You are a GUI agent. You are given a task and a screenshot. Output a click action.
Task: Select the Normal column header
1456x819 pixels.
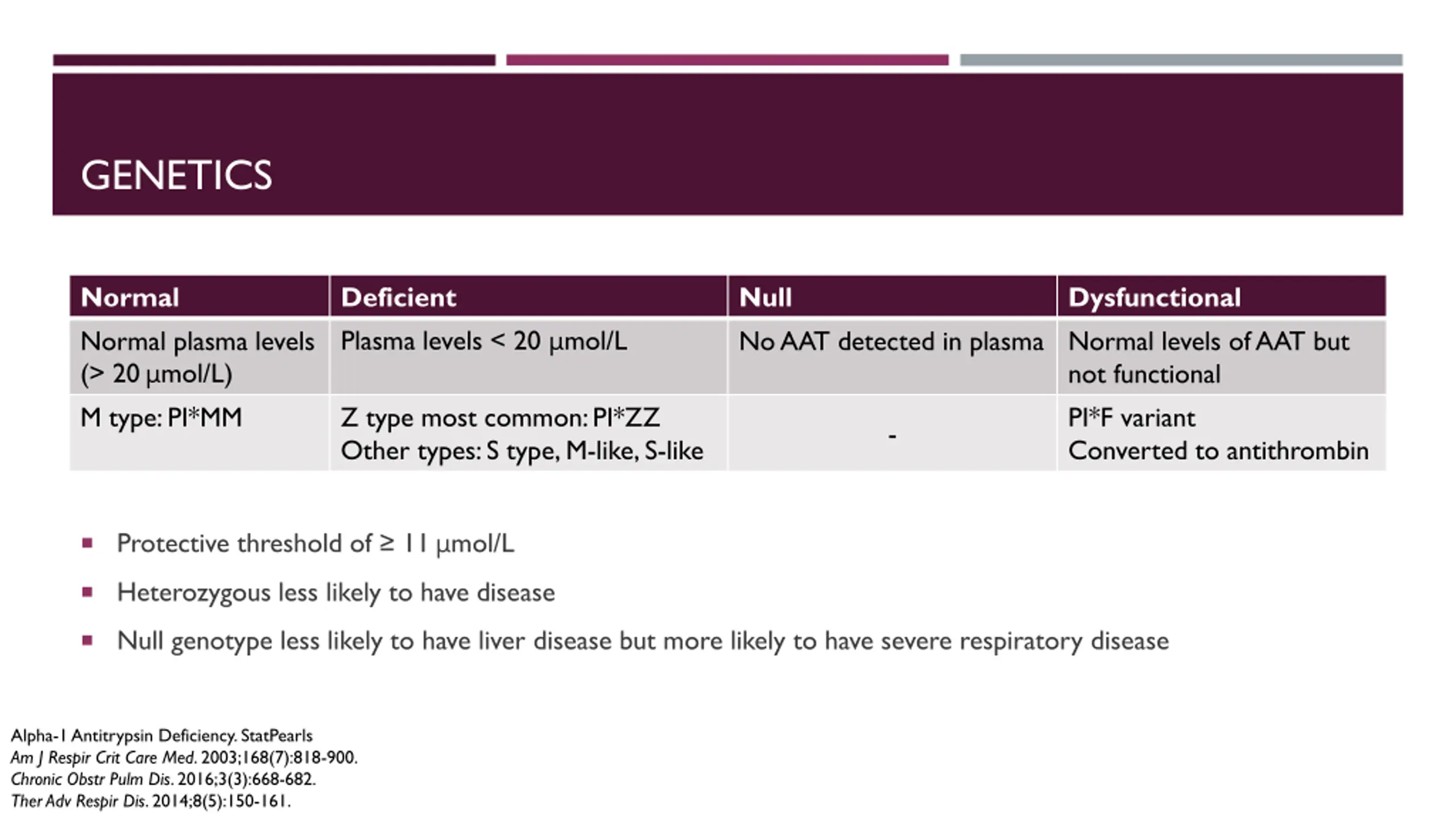[130, 297]
